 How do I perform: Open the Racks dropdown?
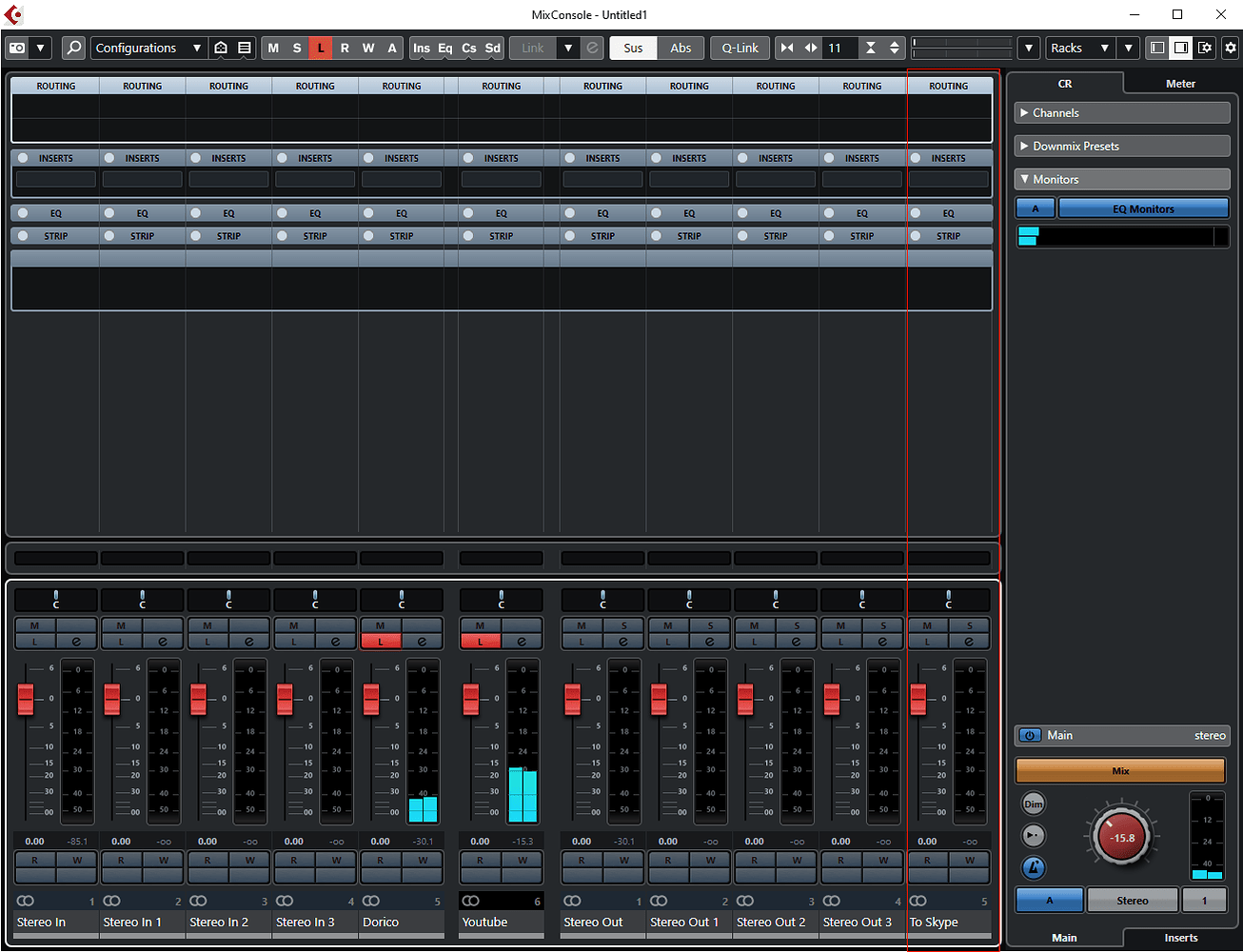coord(1079,48)
